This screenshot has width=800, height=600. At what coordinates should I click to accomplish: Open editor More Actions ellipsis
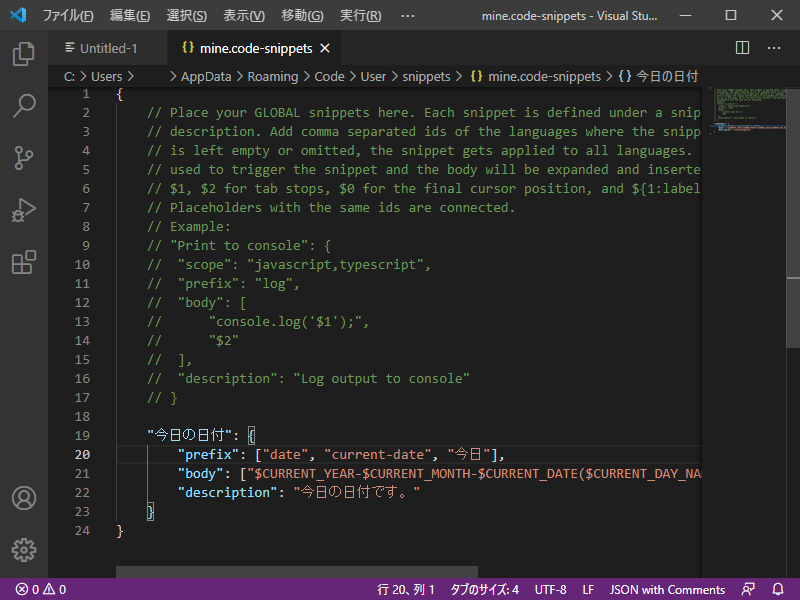point(773,48)
